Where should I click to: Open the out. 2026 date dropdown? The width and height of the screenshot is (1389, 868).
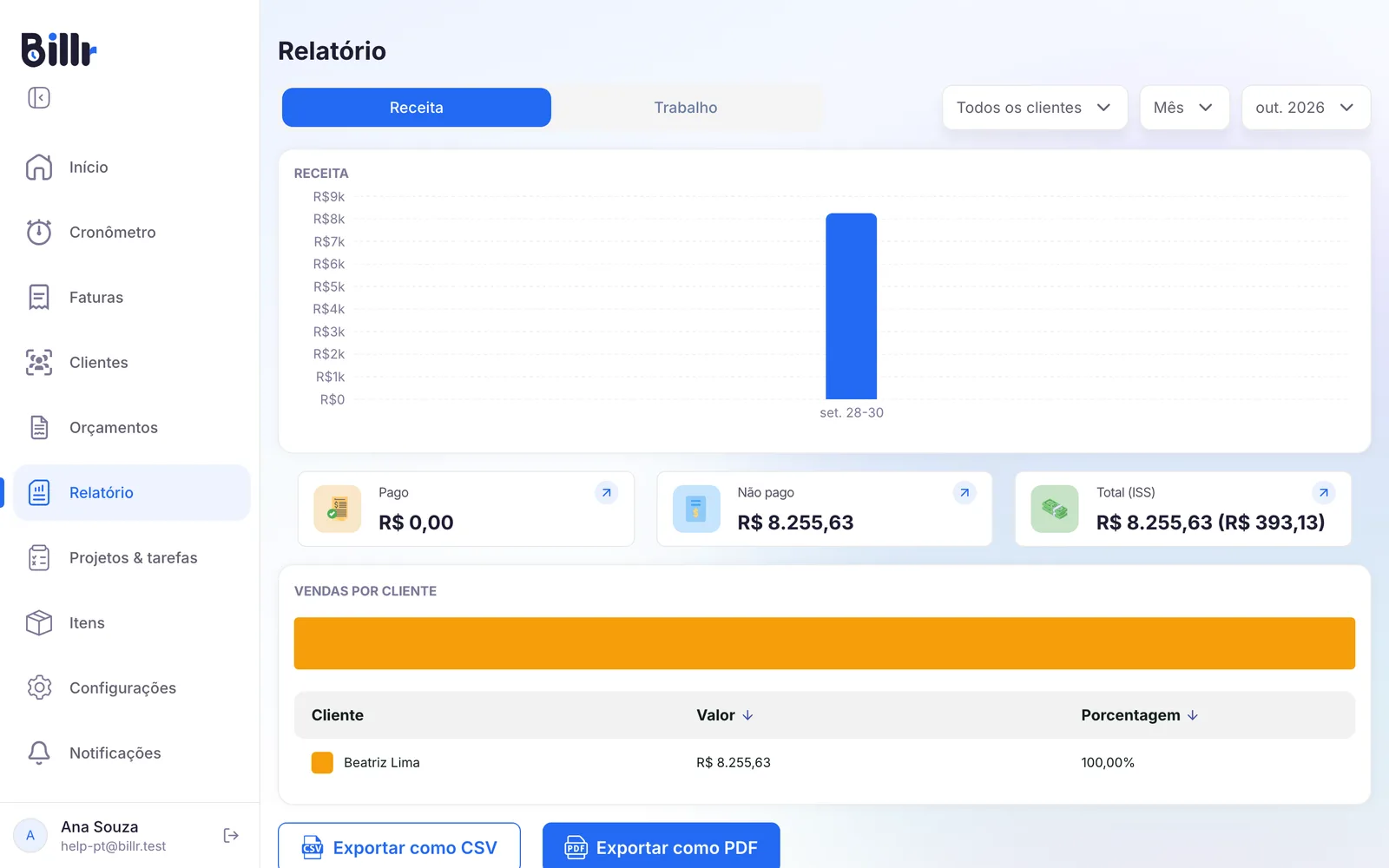pos(1306,108)
